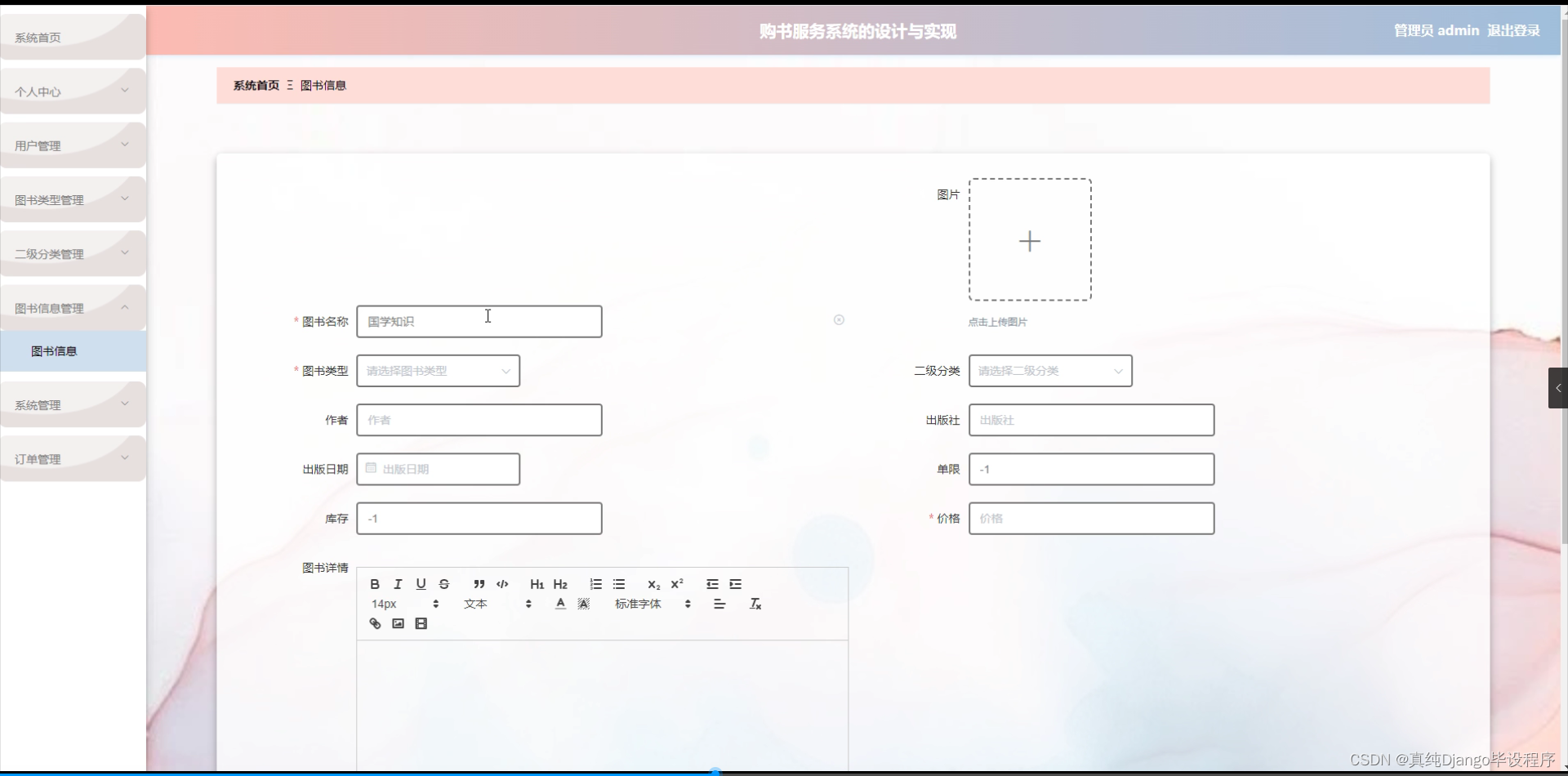Insert an image in the book details editor

[x=398, y=622]
